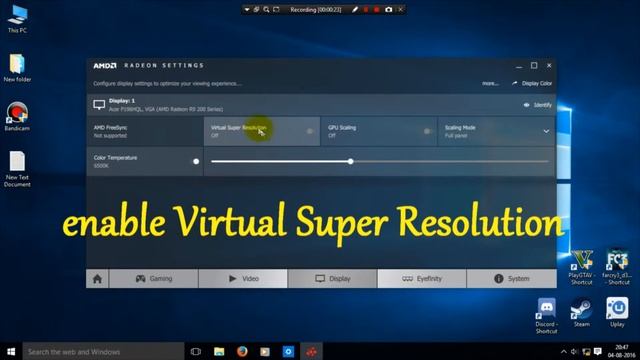Open Task View on the taskbar
This screenshot has width=640, height=360.
(x=196, y=351)
